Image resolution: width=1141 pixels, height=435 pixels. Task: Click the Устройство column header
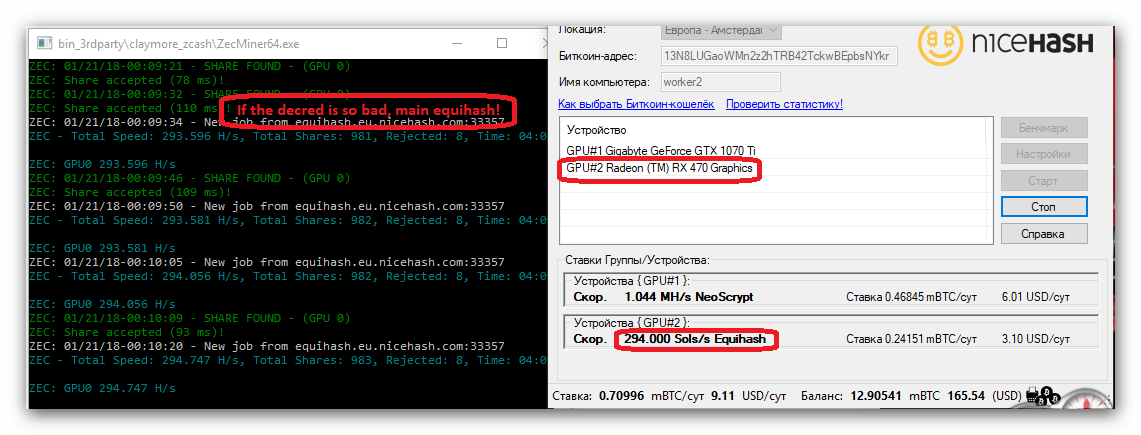pos(596,130)
